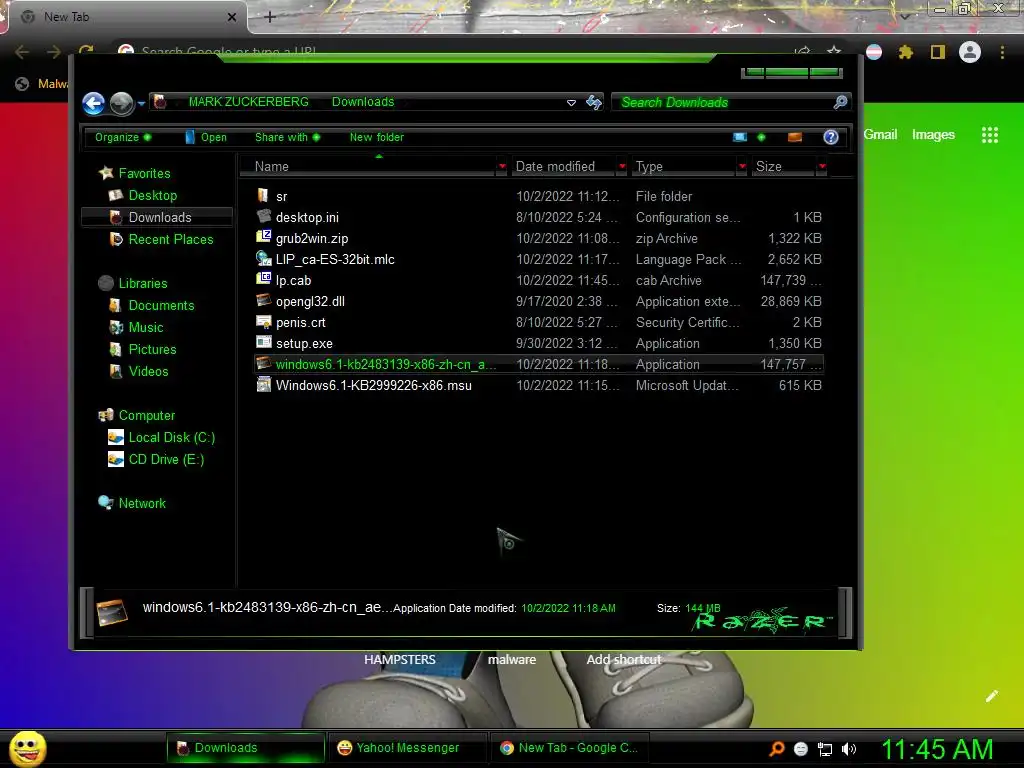Switch to Yahoo! Messenger taskbar button
1024x768 pixels.
tap(407, 748)
